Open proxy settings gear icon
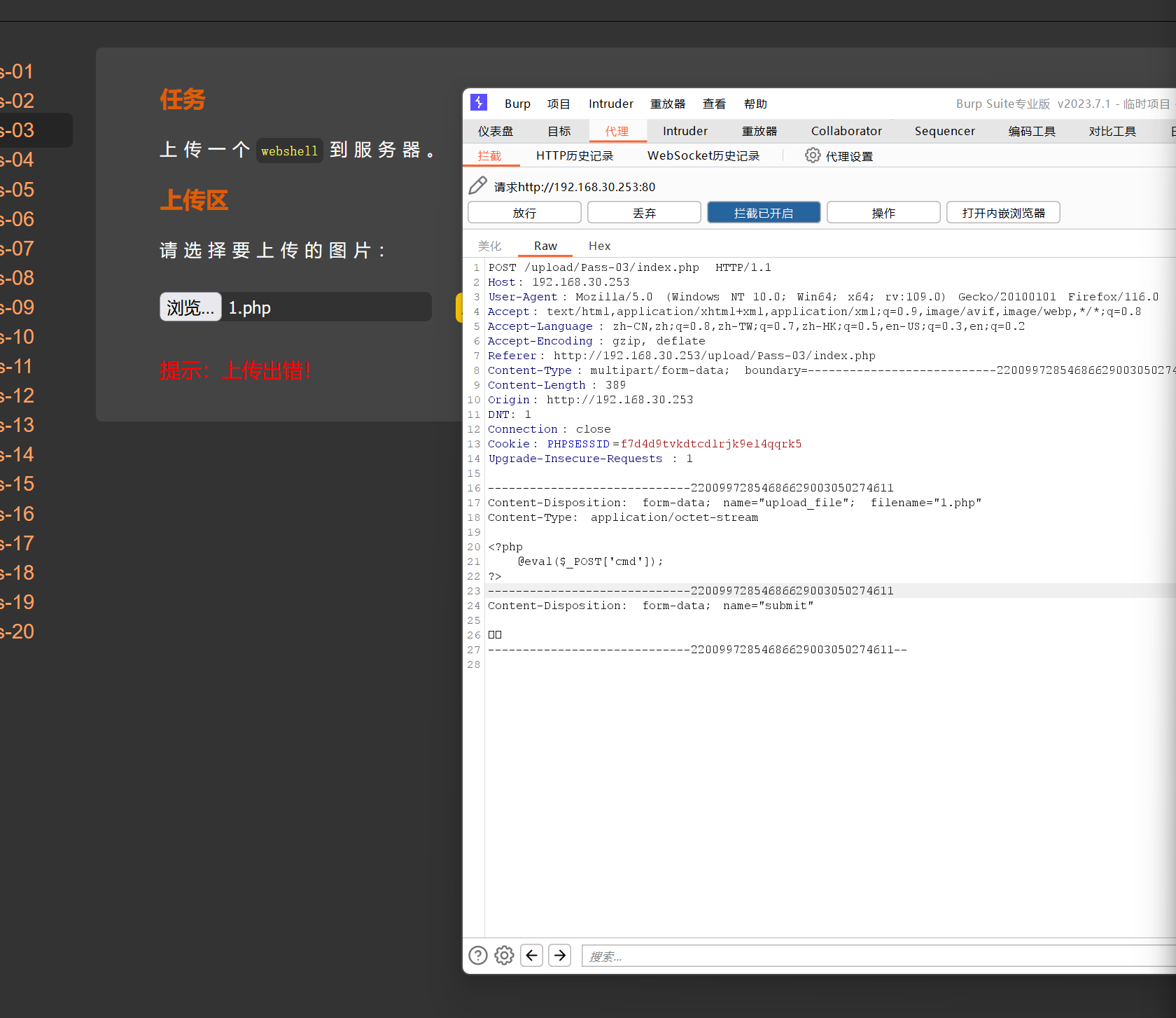 [812, 155]
